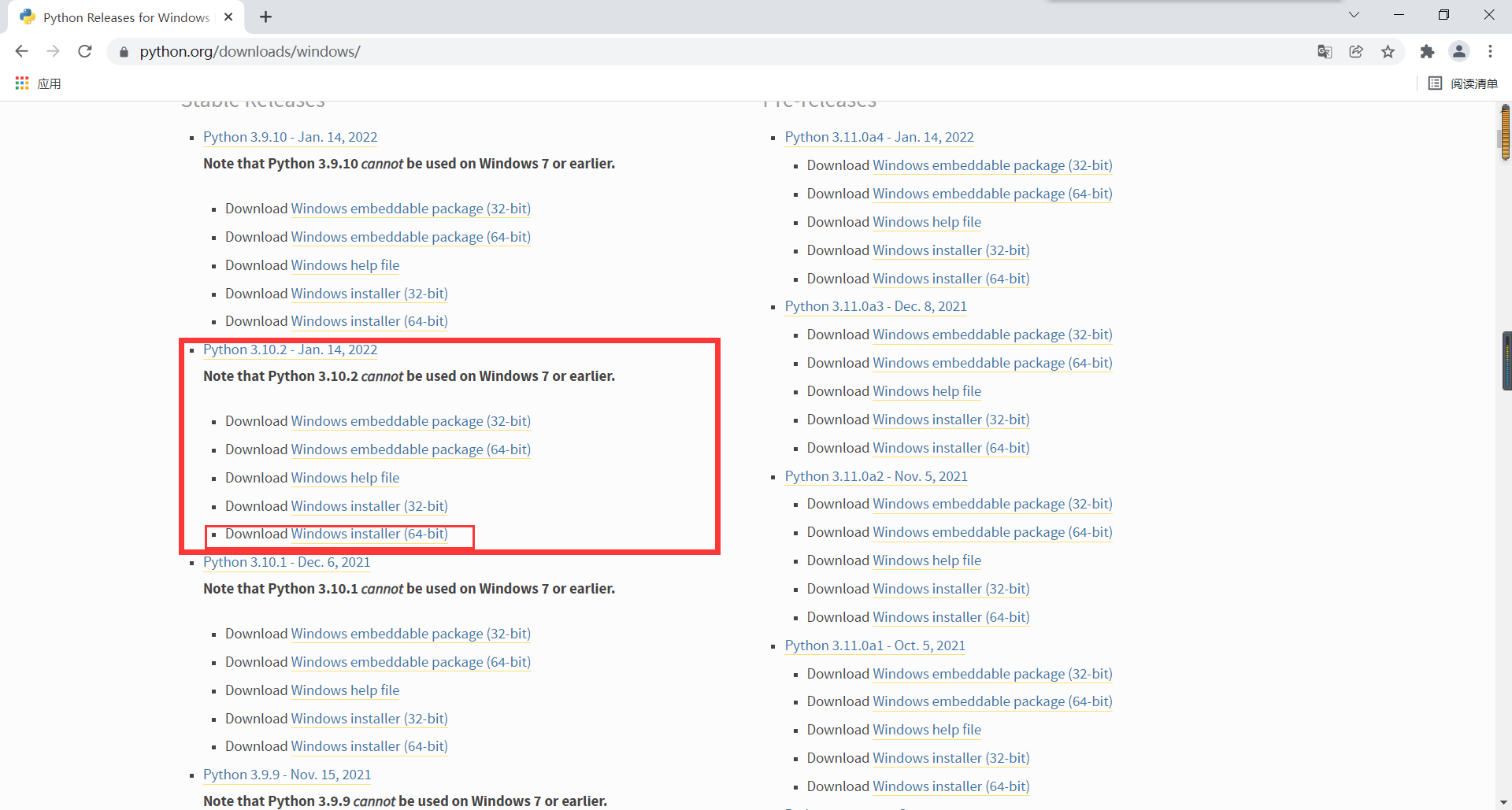Open 3.9.10 Windows help file link
This screenshot has width=1512, height=810.
(345, 265)
